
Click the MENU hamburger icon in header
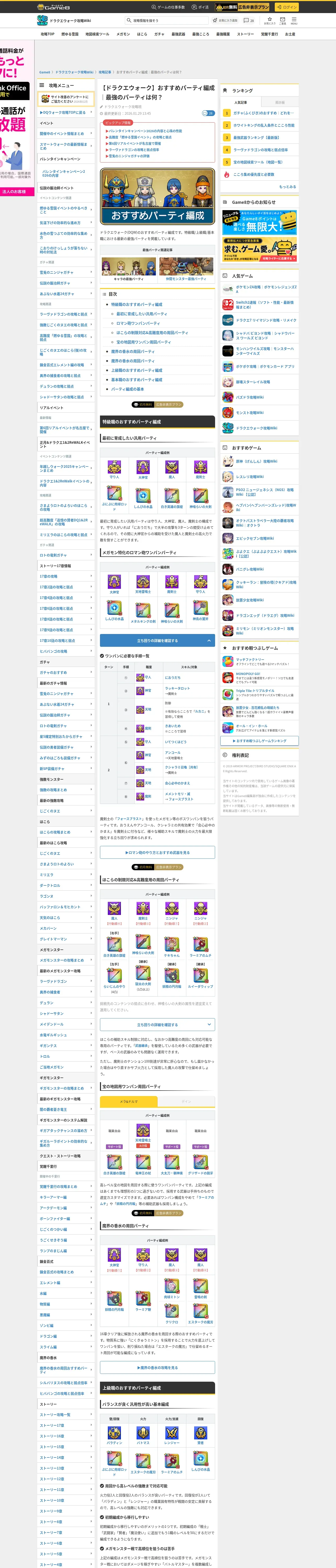[x=294, y=20]
